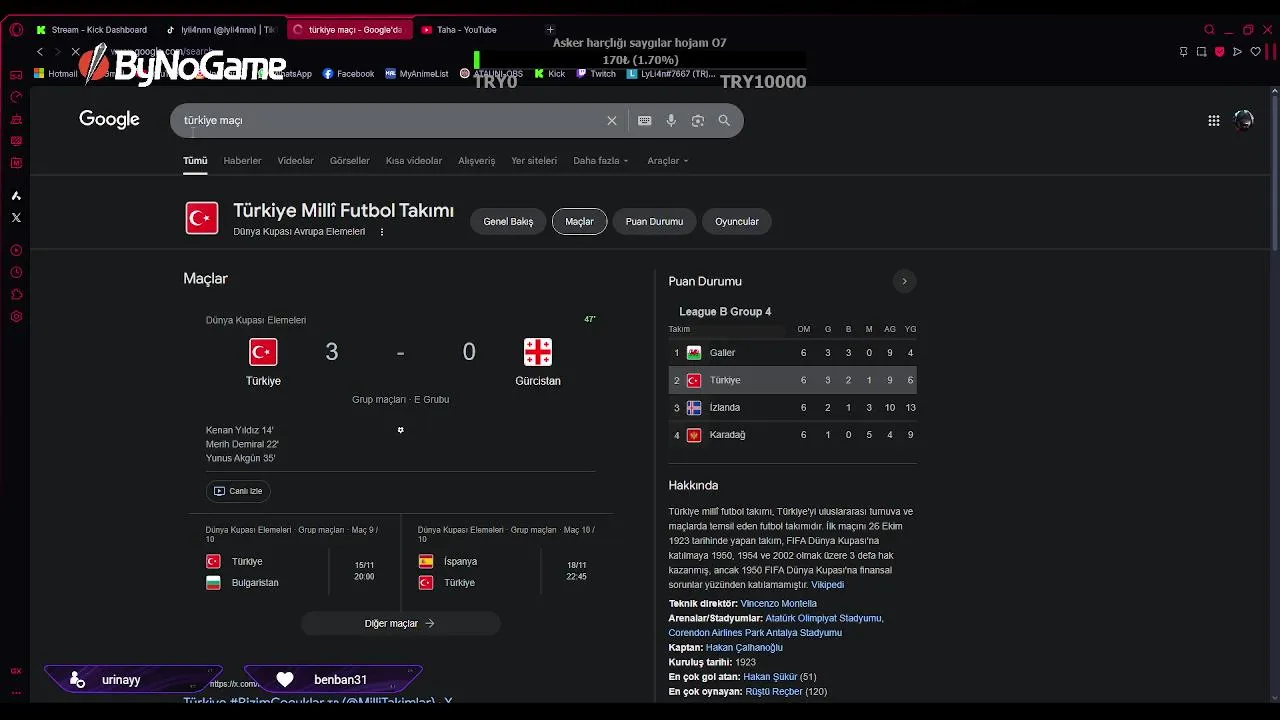1280x720 pixels.
Task: Open the Hakan Çalhanoğlu link
Action: tap(744, 648)
